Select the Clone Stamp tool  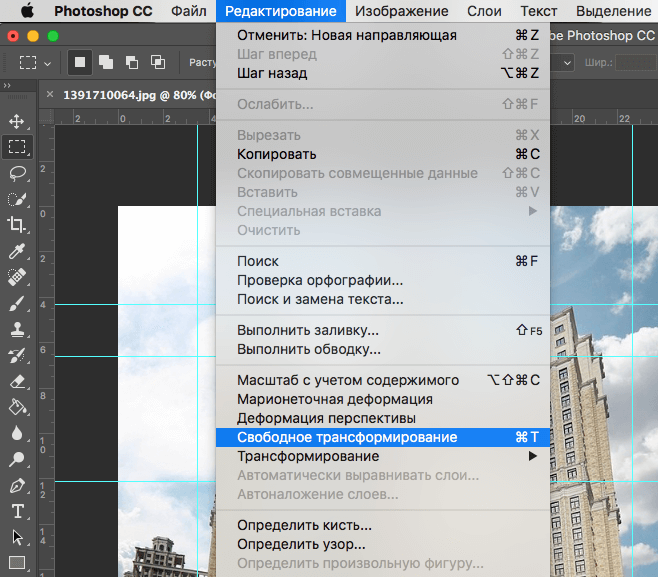17,329
